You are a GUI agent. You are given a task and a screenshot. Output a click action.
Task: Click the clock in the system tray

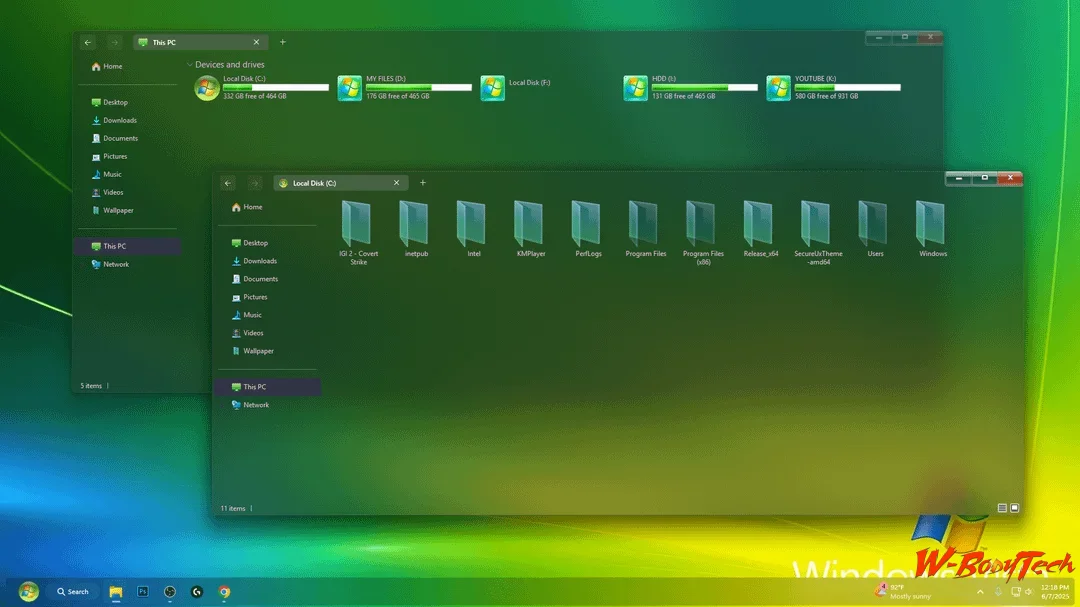(x=1053, y=591)
